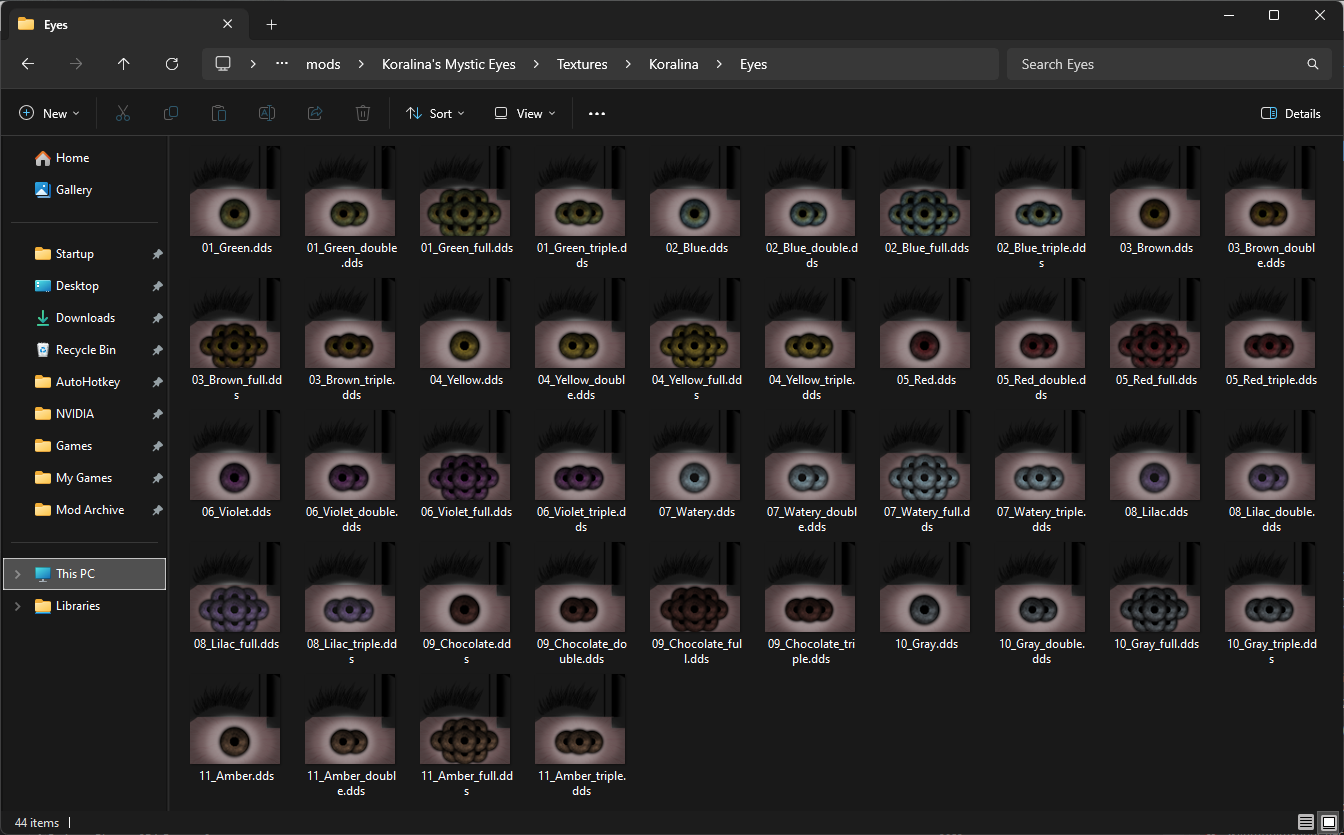Click the Share icon in toolbar
The image size is (1344, 835).
click(x=315, y=114)
